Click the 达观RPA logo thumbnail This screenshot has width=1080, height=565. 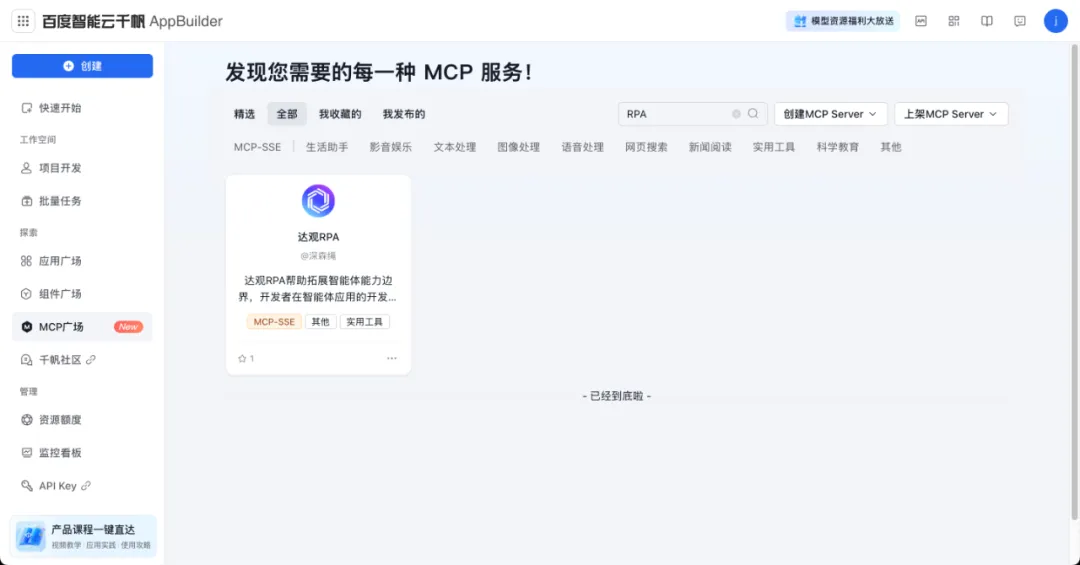point(318,201)
